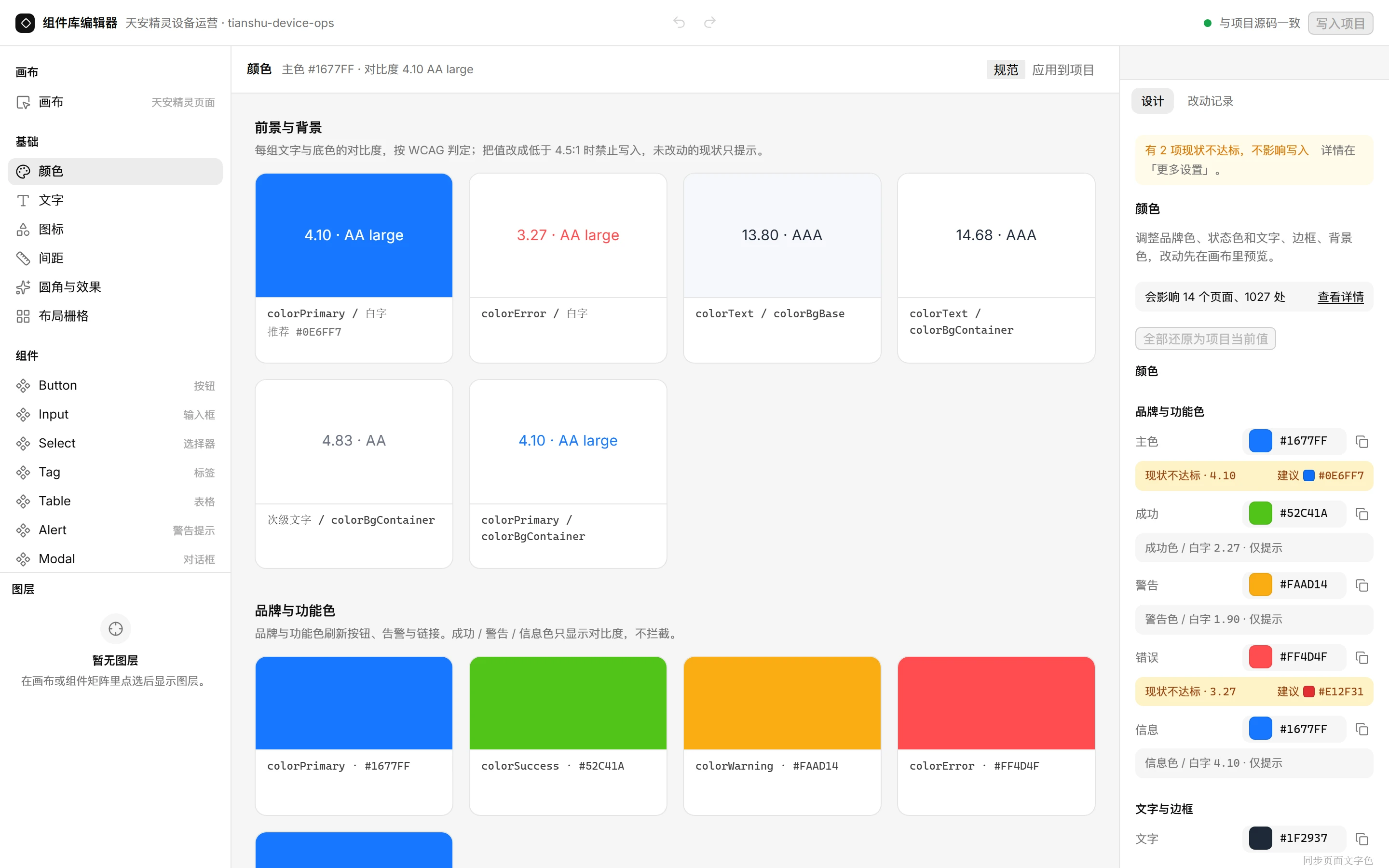
Task: Open the 圆角与效果 section
Action: 115,287
